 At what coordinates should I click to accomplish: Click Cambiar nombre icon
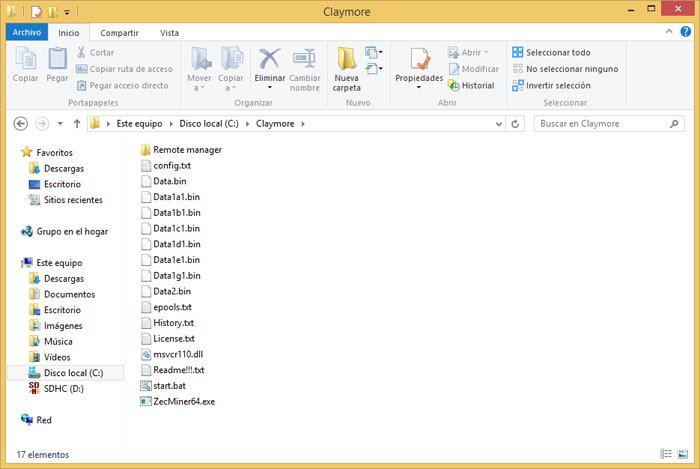click(x=304, y=58)
